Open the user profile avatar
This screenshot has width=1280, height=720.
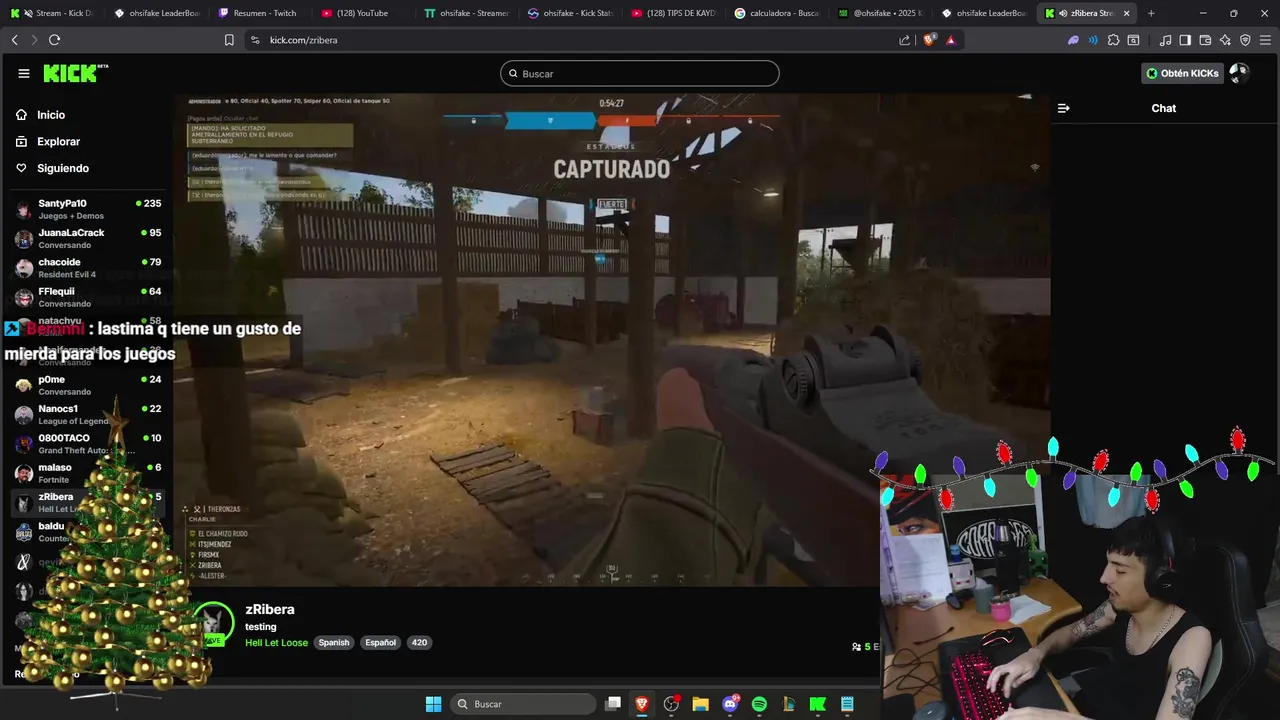pos(1239,73)
